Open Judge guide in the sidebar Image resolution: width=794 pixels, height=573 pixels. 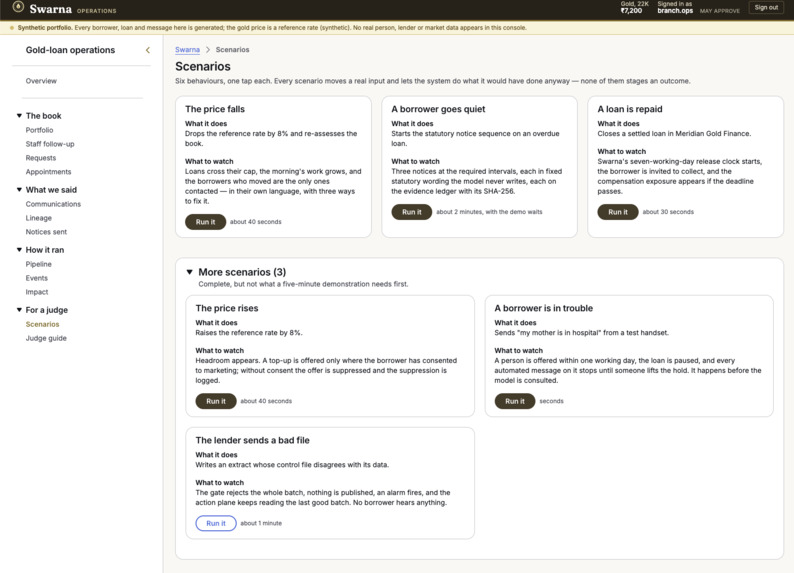[x=46, y=338]
